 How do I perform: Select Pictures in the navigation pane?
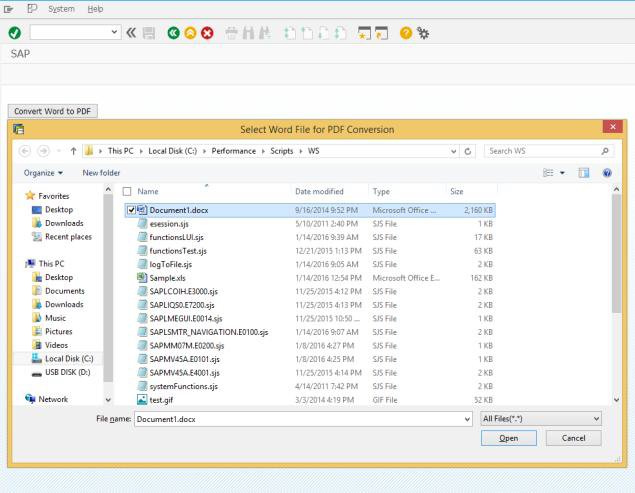click(59, 331)
